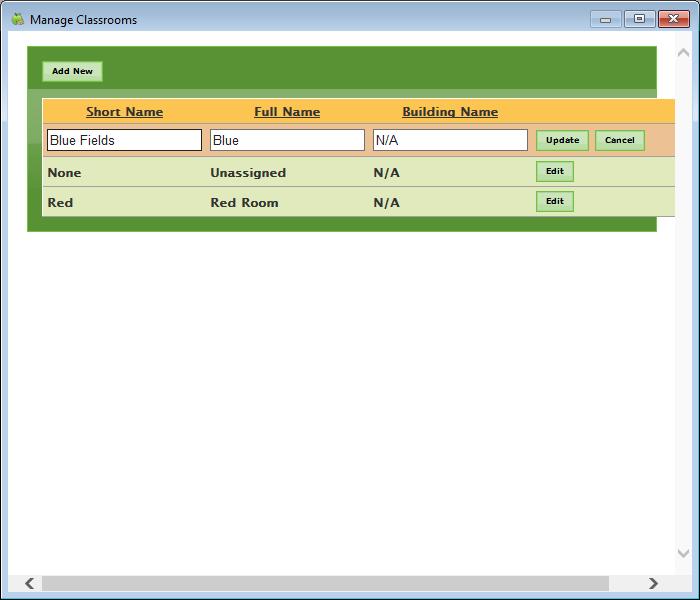Screen dimensions: 700x600
Task: Click the horizontal scrollbar right arrow
Action: click(653, 583)
